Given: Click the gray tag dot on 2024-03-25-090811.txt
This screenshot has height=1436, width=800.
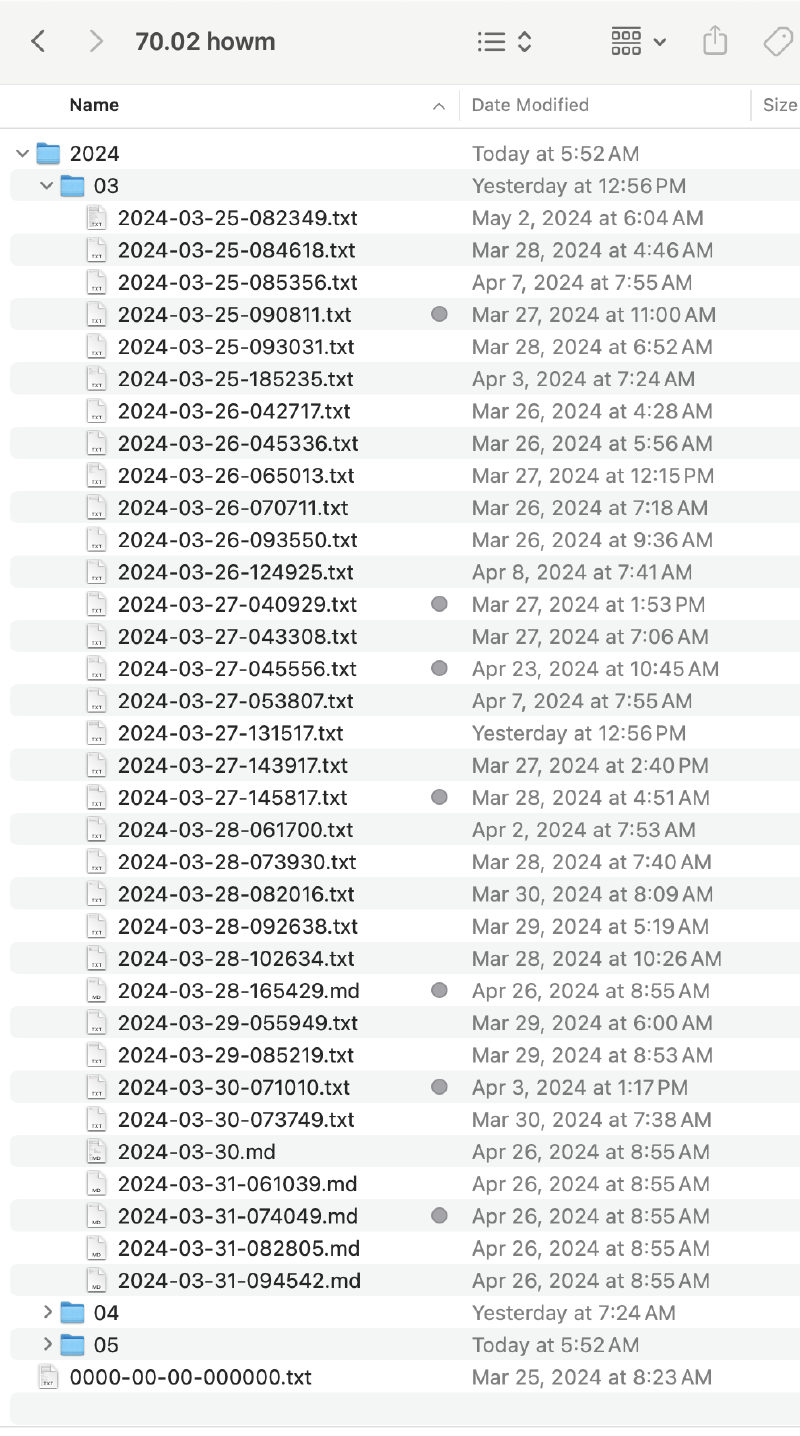Looking at the screenshot, I should 439,315.
